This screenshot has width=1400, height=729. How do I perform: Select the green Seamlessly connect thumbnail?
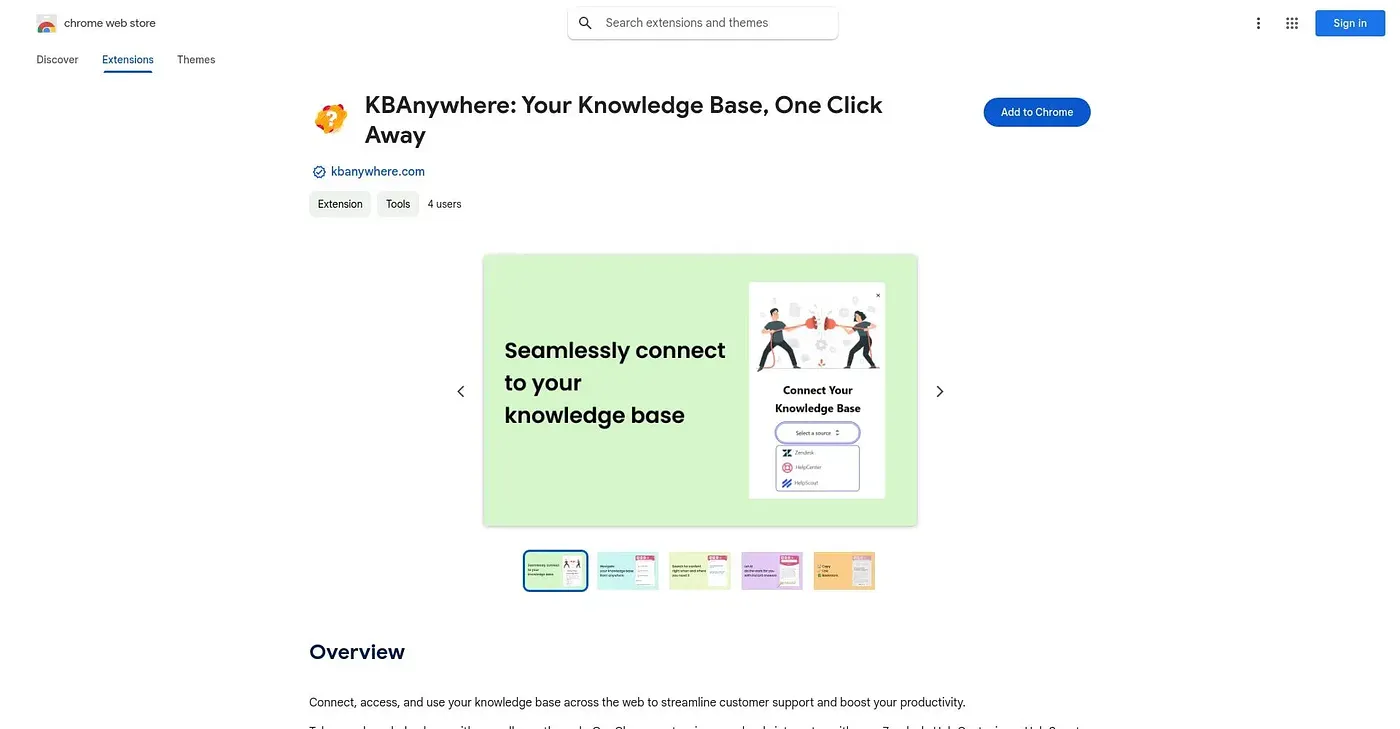[x=556, y=571]
